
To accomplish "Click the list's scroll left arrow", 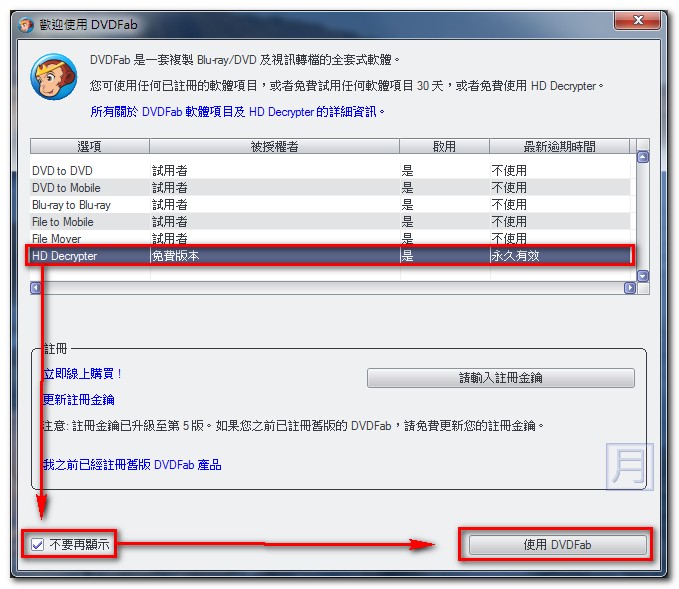I will coord(36,288).
